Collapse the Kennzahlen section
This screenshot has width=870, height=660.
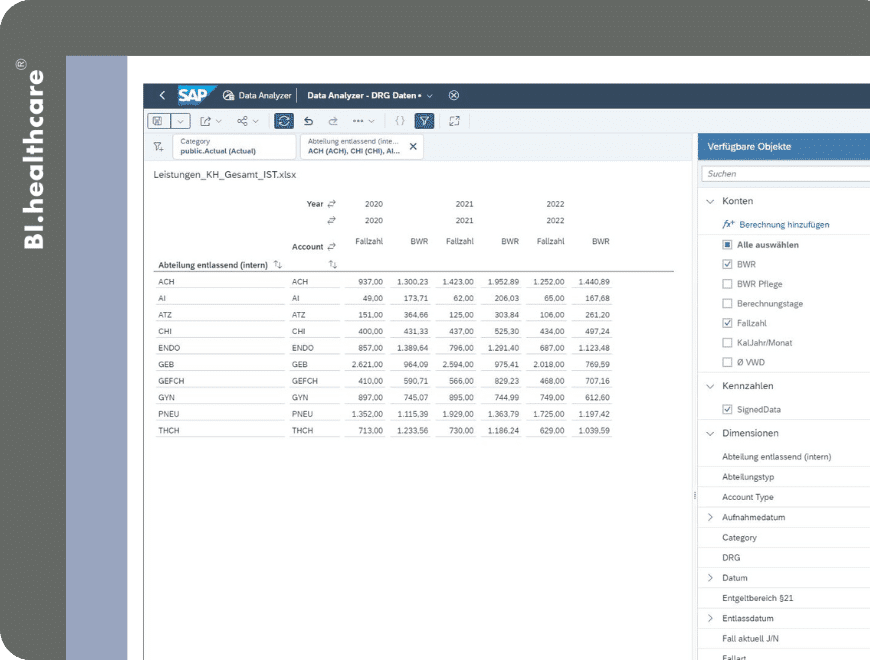[x=710, y=386]
